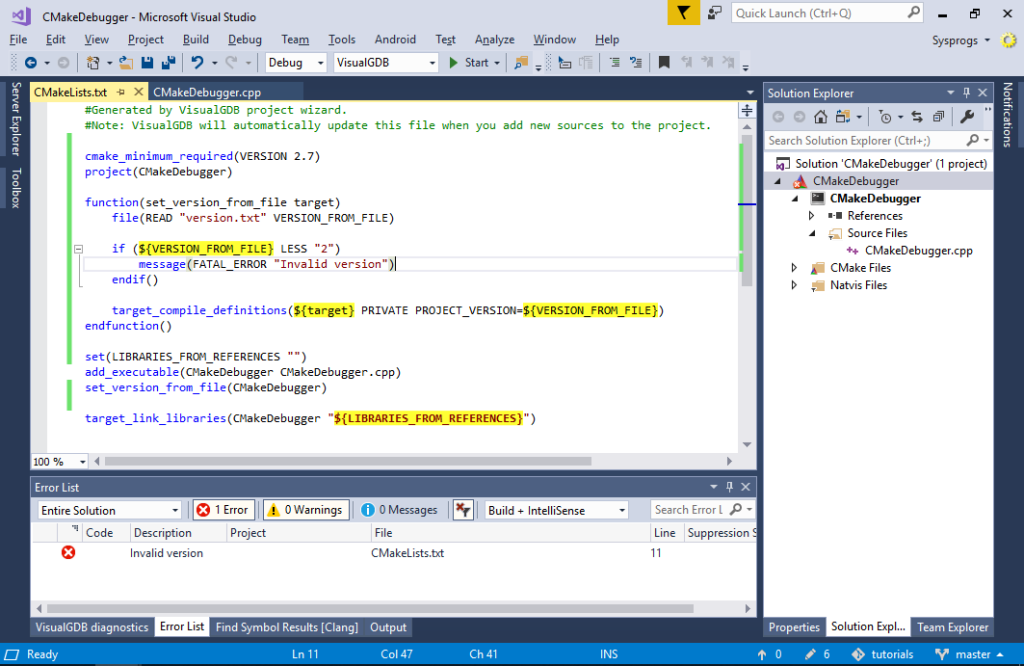Click the New Project toolbar icon

pos(93,63)
